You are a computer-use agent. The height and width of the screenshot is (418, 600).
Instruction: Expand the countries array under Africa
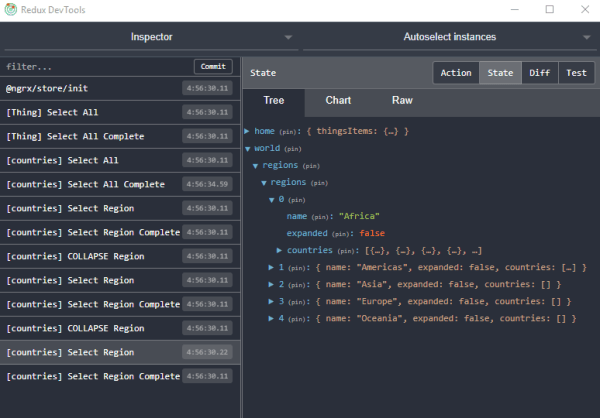tap(280, 250)
